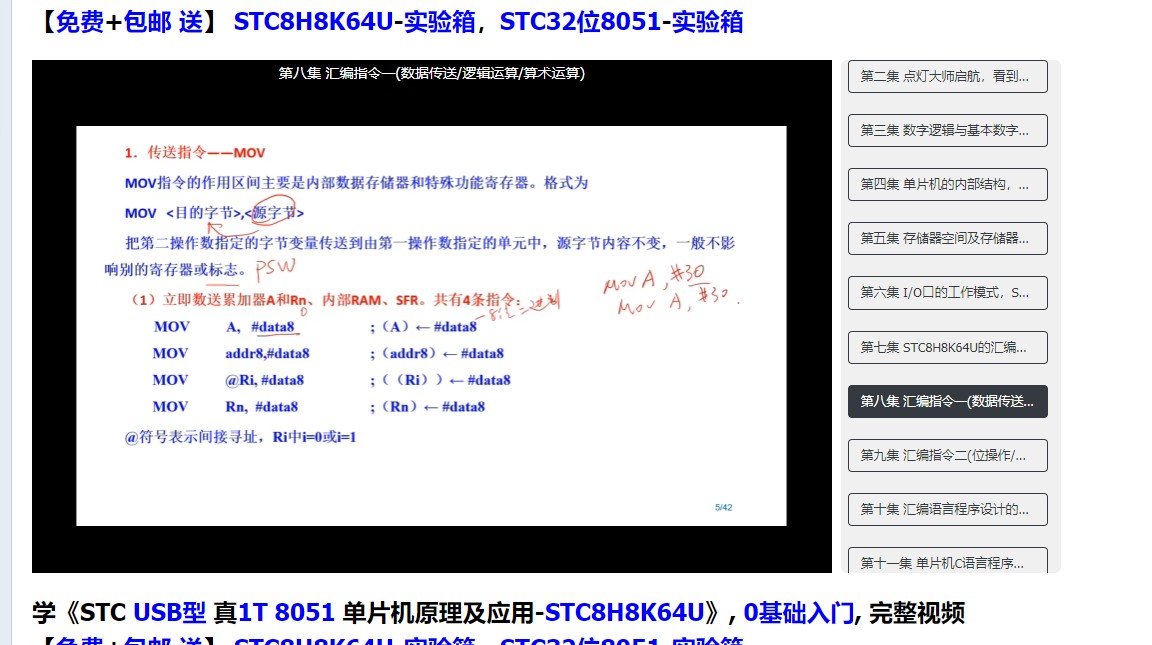Click slide page number 5/42
The width and height of the screenshot is (1152, 645).
pos(724,508)
